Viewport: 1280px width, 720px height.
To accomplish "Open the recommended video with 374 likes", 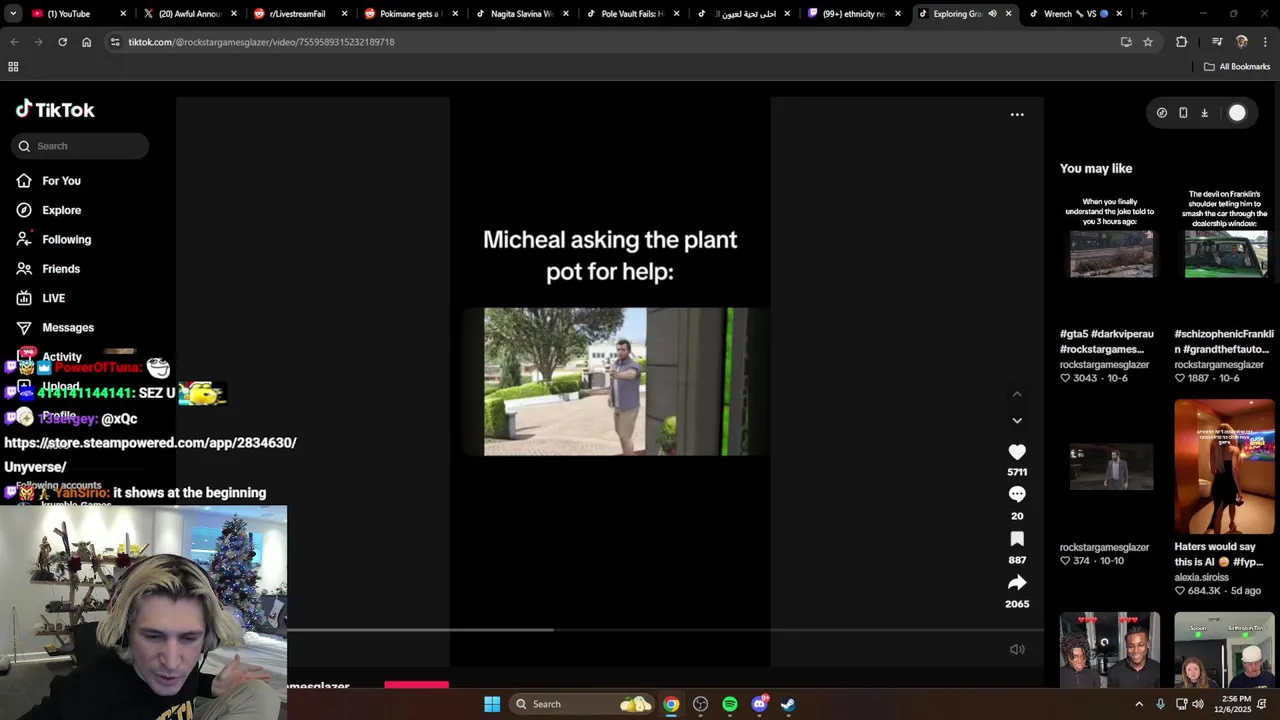I will tap(1110, 467).
